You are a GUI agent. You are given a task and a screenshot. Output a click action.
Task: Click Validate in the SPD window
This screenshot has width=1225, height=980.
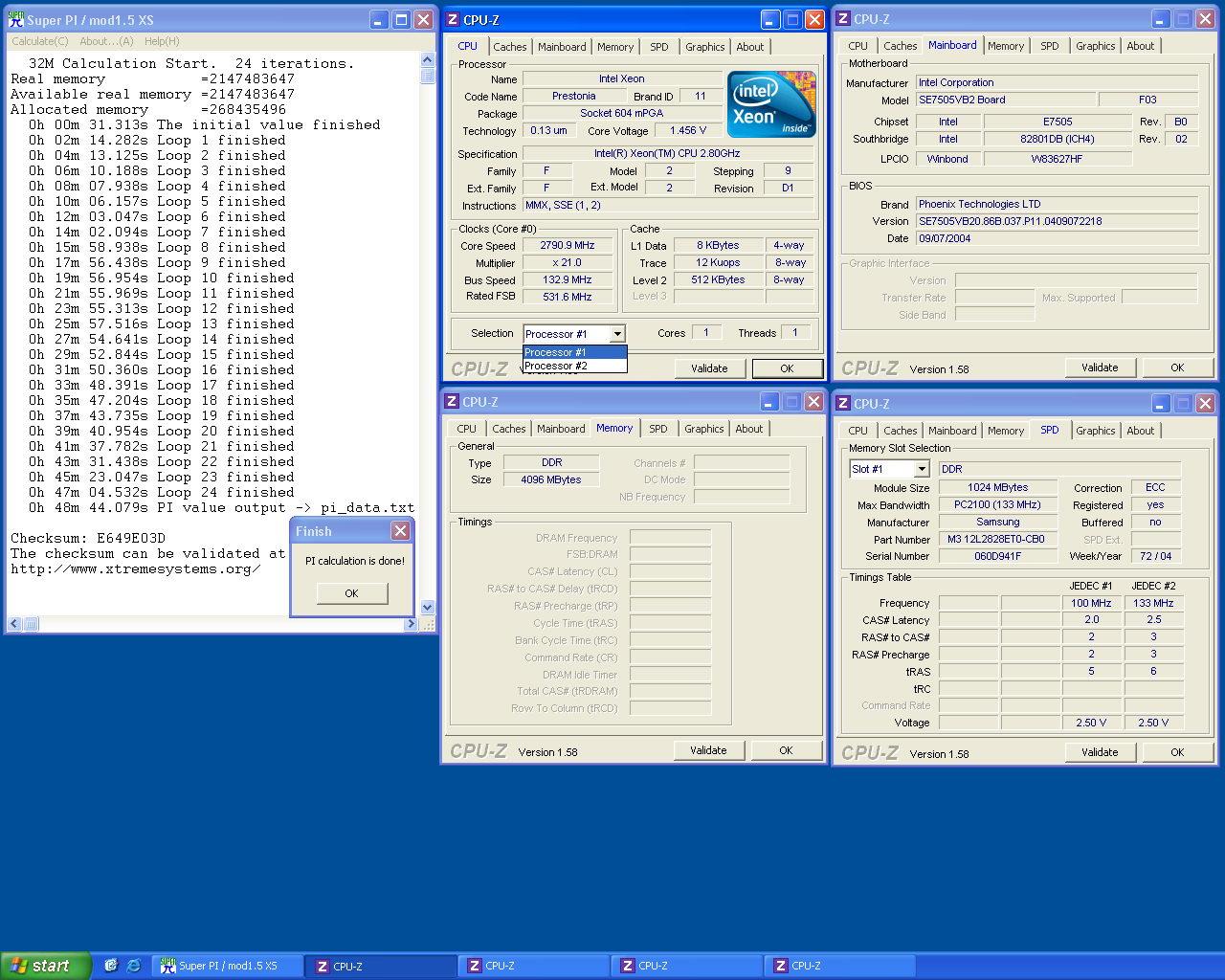pyautogui.click(x=1100, y=752)
